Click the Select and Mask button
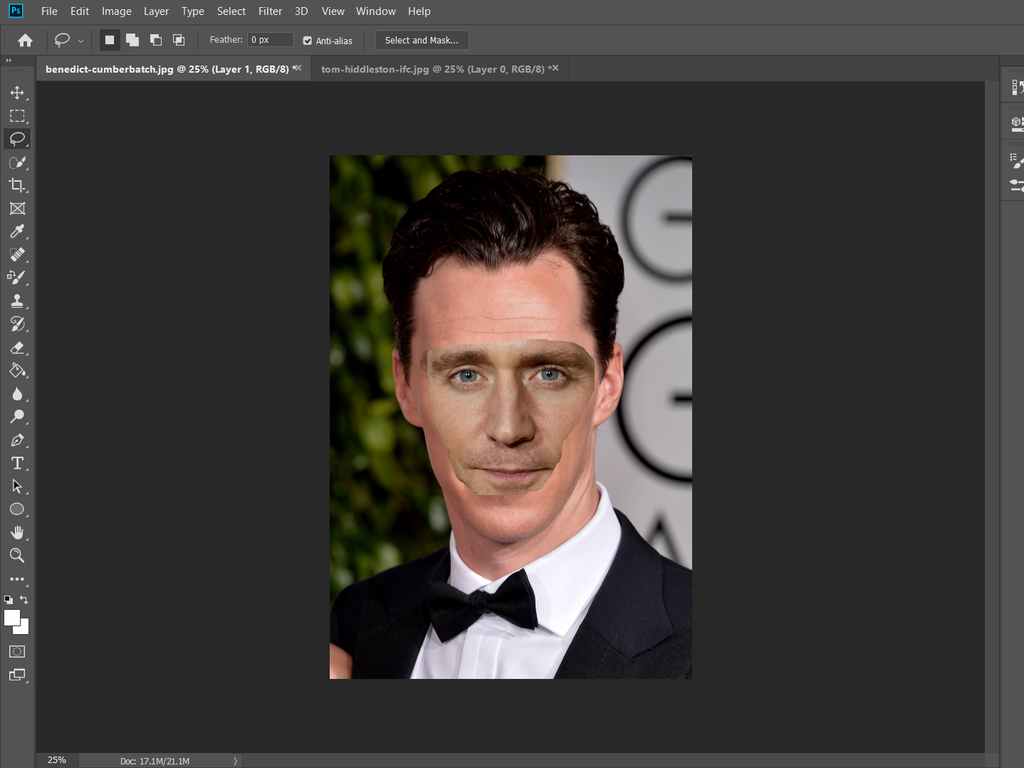1024x768 pixels. (x=421, y=40)
